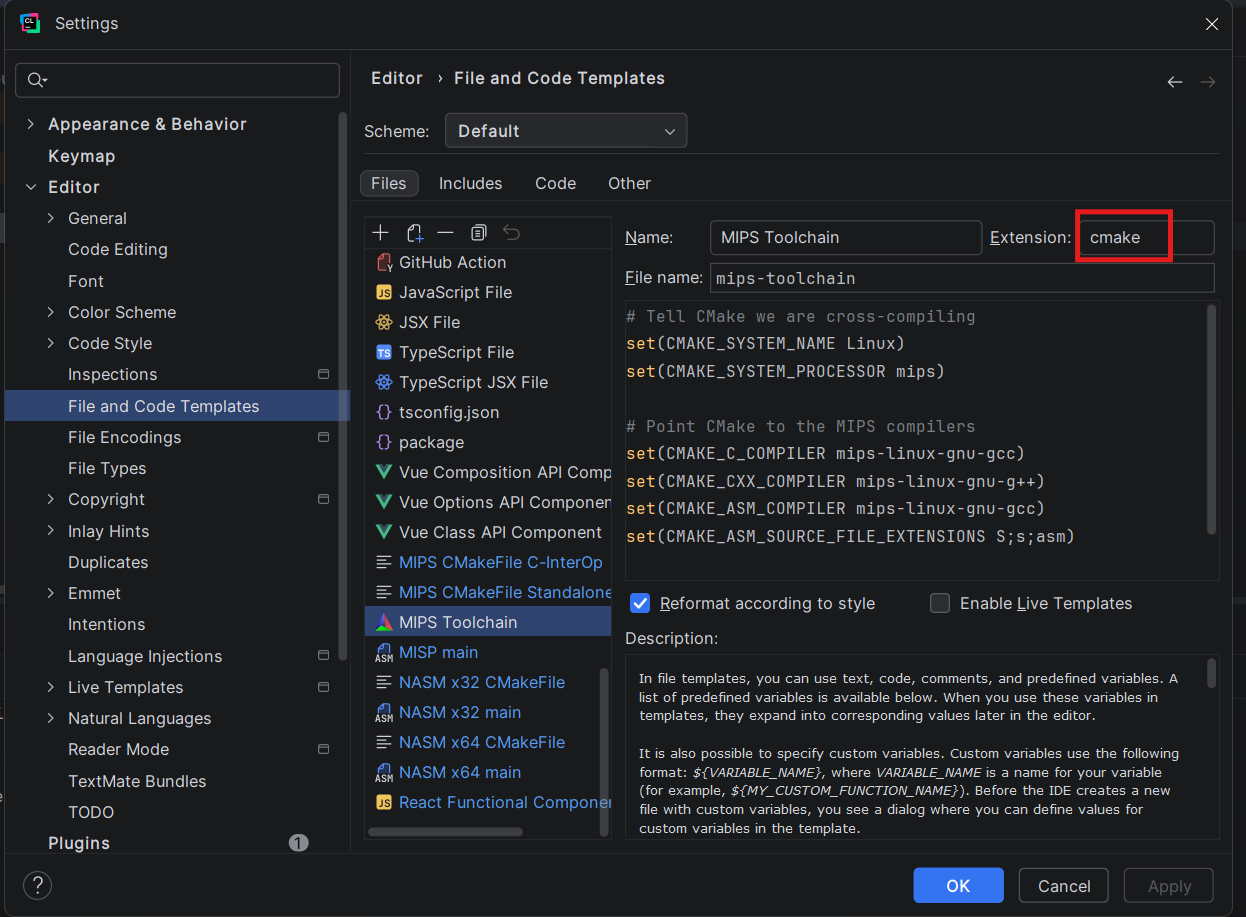The image size is (1246, 917).
Task: Collapse the Editor tree node
Action: 30,187
